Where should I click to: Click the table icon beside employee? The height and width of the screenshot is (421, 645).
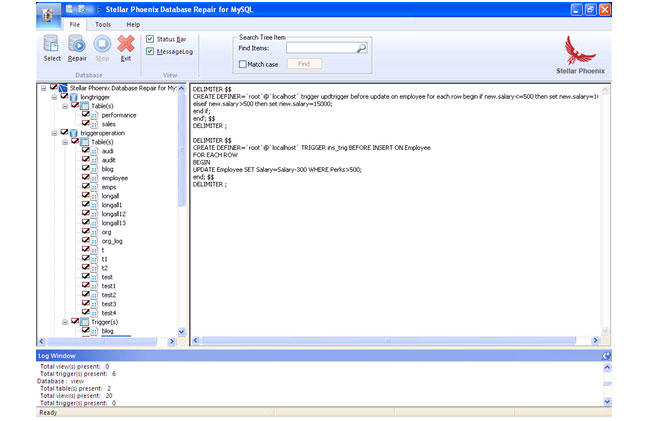95,178
